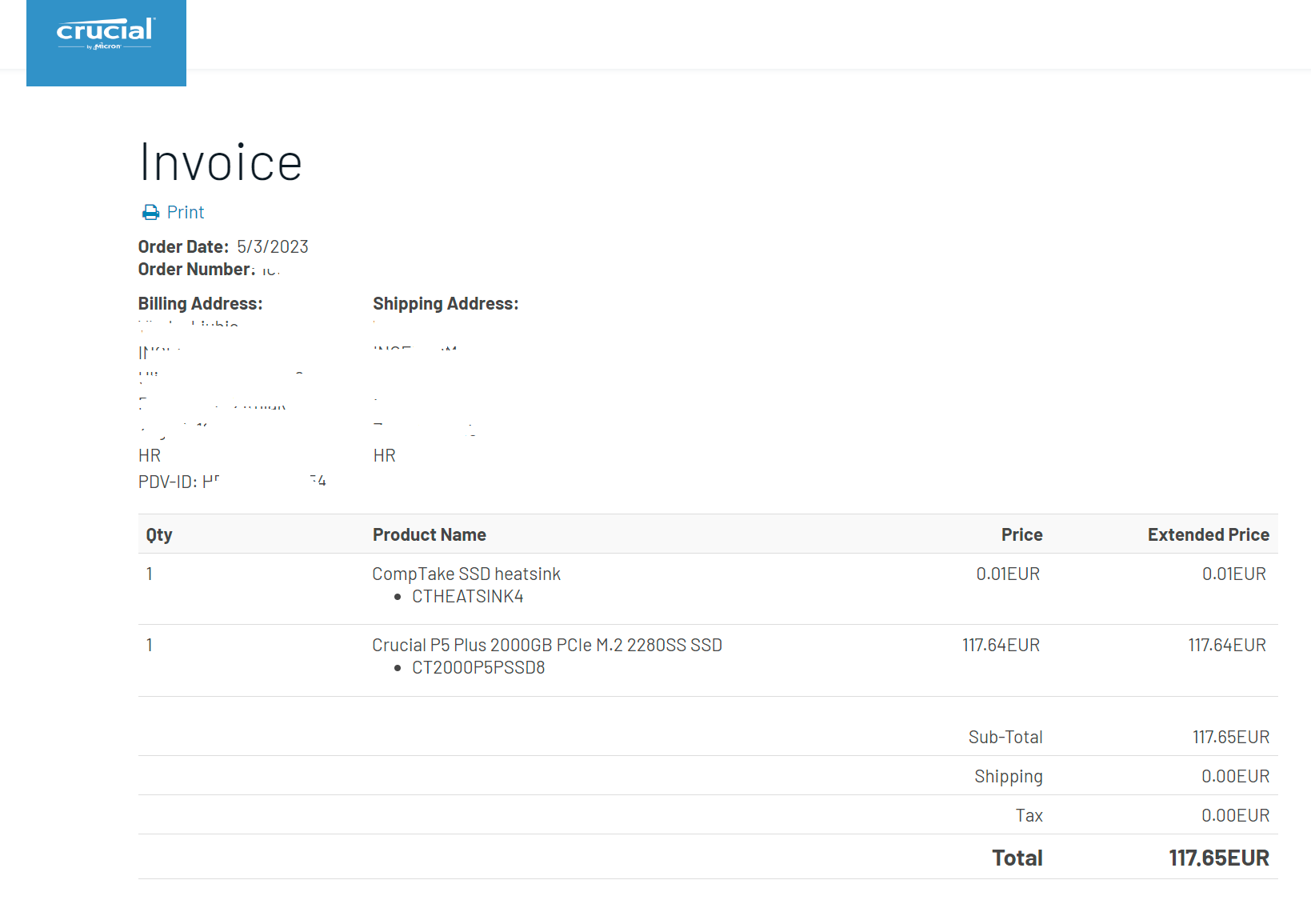This screenshot has width=1311, height=924.
Task: Click the Print link text
Action: pos(186,213)
